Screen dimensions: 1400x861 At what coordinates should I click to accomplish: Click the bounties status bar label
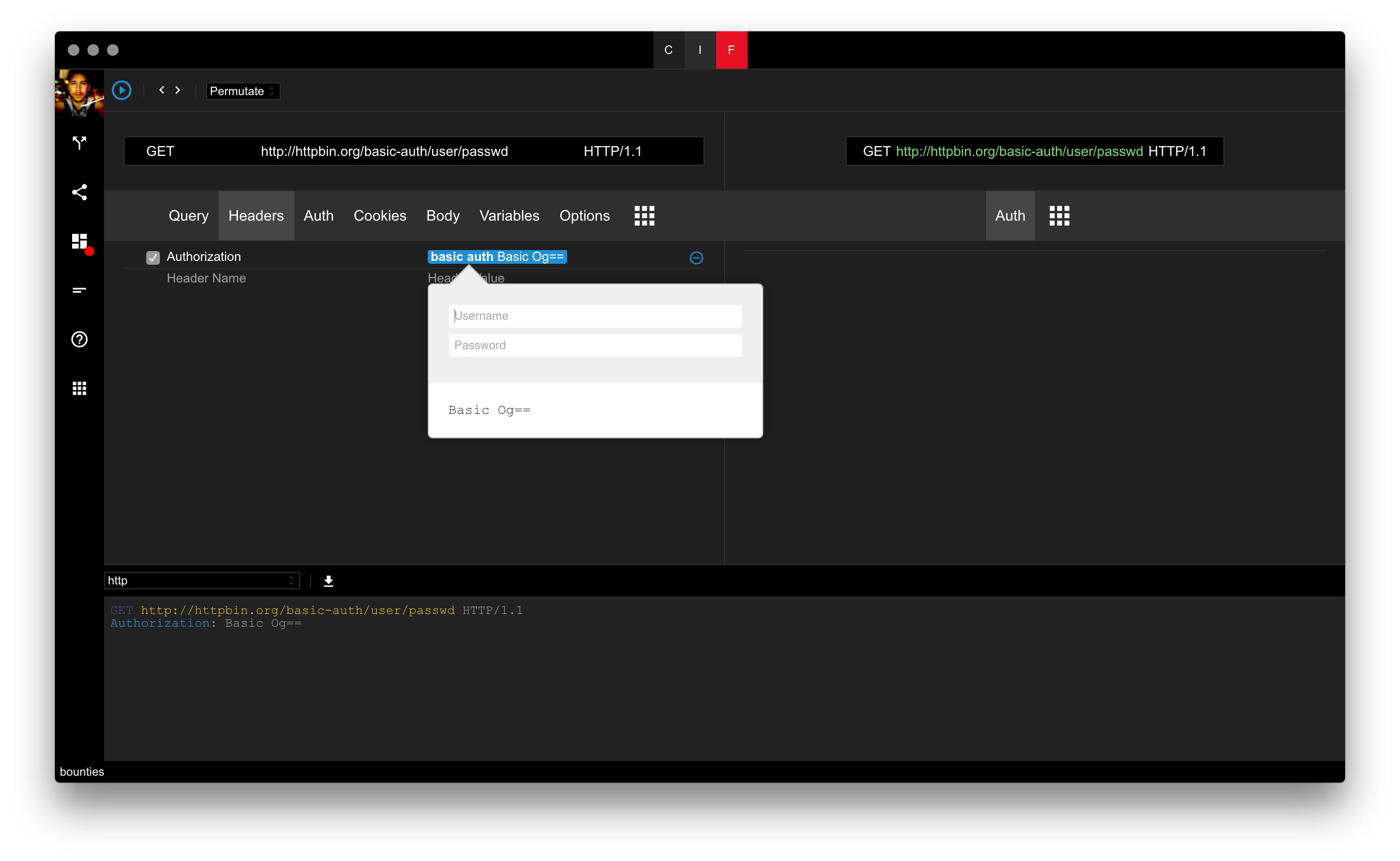82,772
